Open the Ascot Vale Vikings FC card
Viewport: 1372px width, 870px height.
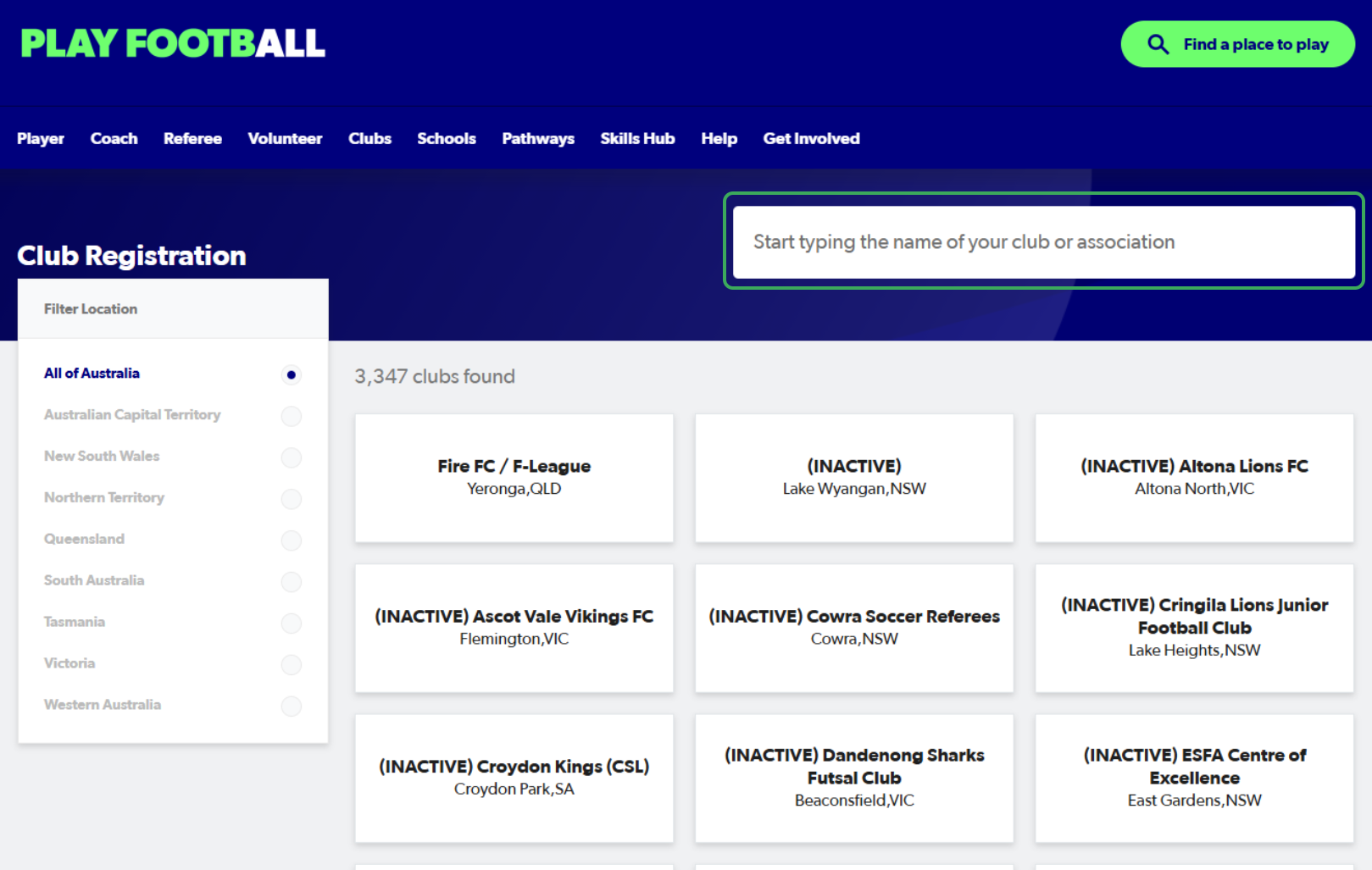coord(514,628)
